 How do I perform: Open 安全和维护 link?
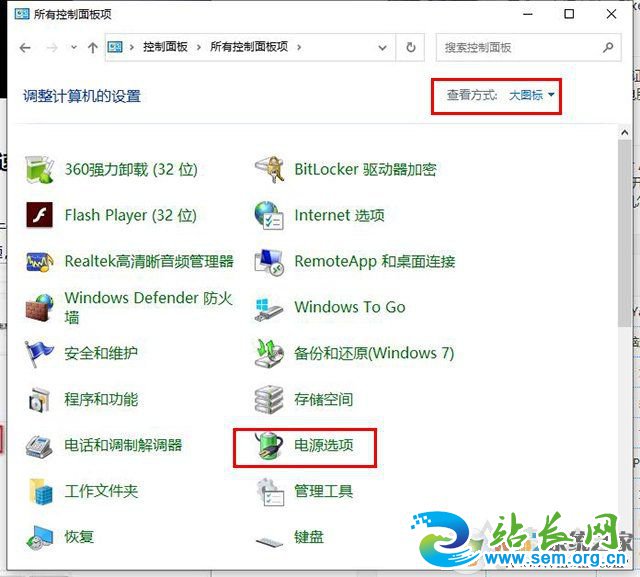pyautogui.click(x=101, y=353)
